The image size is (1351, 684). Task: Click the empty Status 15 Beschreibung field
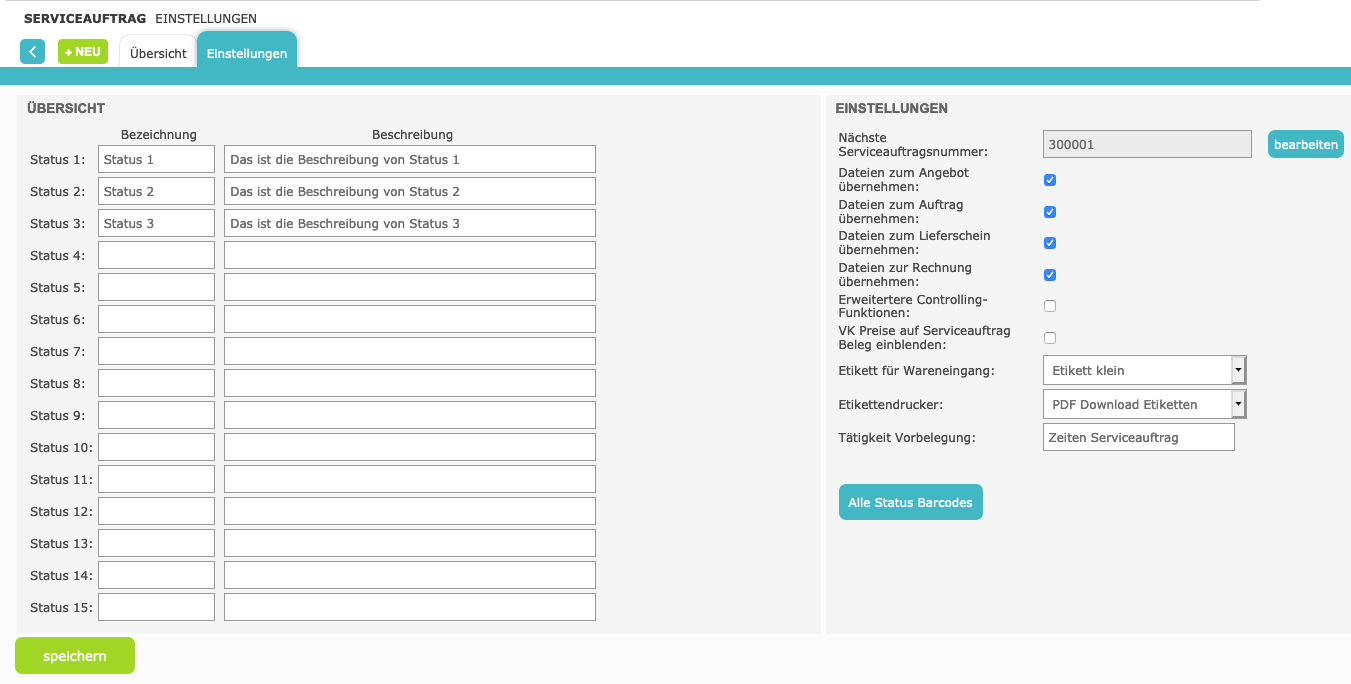tap(409, 607)
